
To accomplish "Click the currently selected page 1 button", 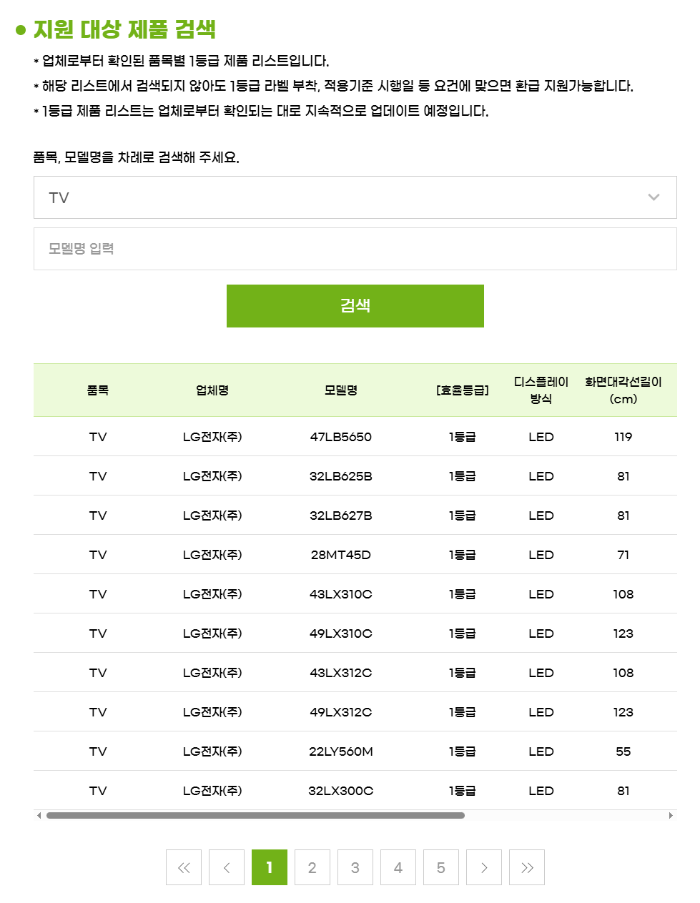I will coord(268,867).
